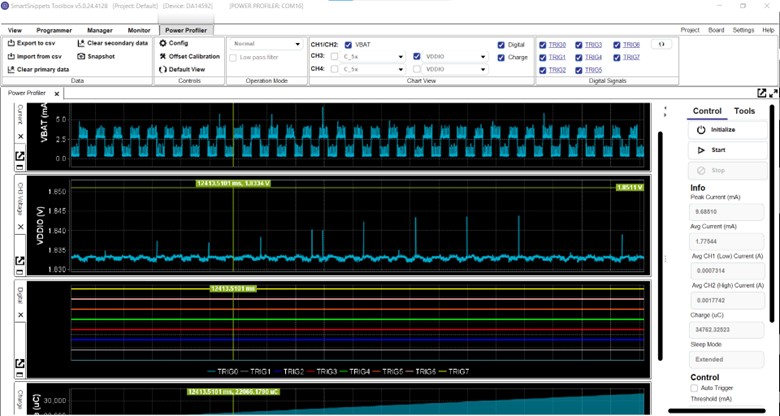Click the TRIG4 link
780x416 pixels.
click(x=593, y=57)
